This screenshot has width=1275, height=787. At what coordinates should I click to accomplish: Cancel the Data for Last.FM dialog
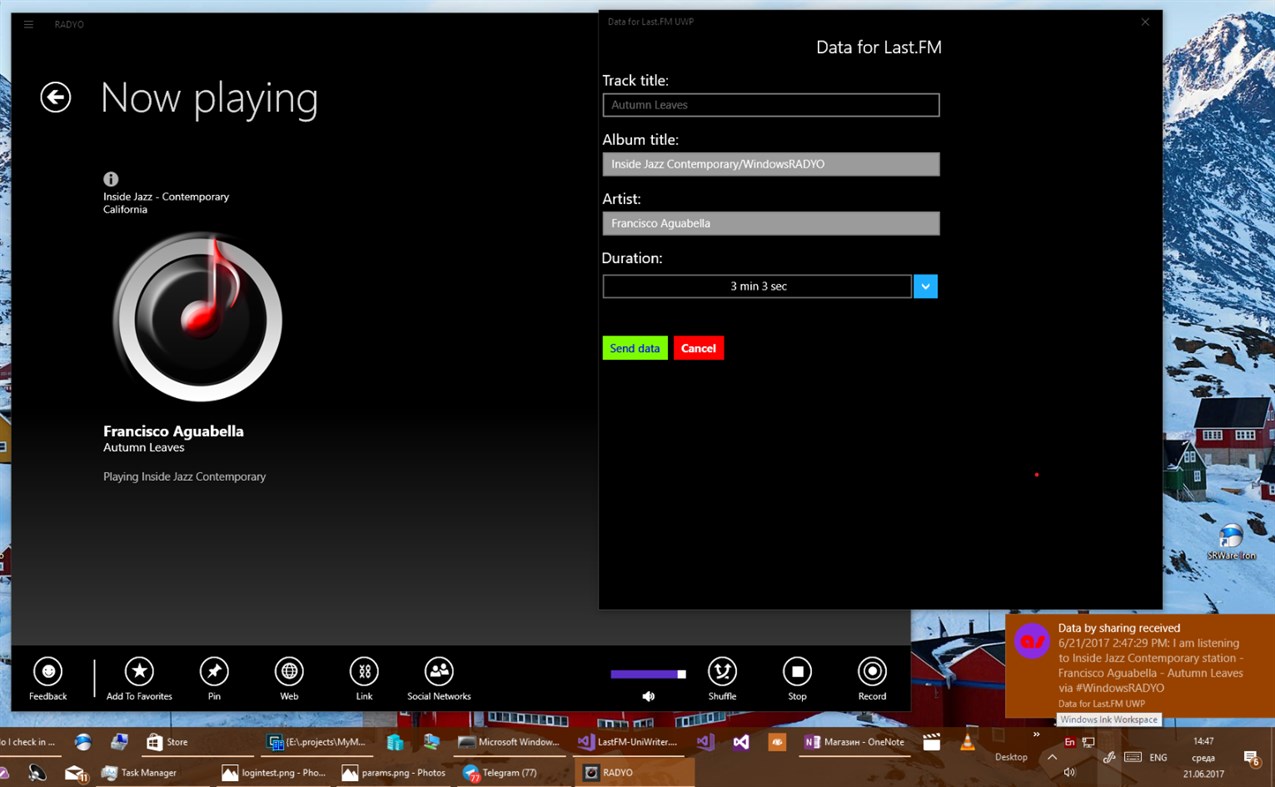click(698, 347)
